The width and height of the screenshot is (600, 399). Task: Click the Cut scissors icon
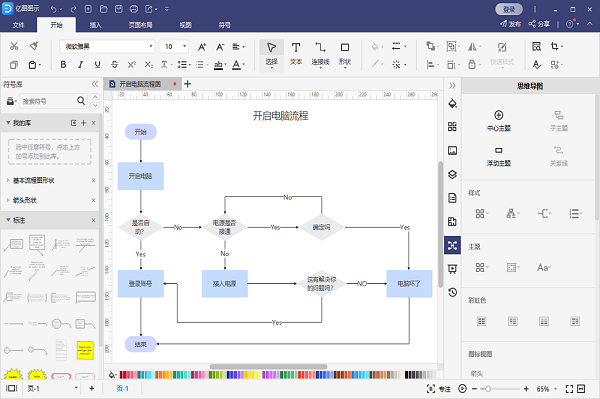point(14,46)
